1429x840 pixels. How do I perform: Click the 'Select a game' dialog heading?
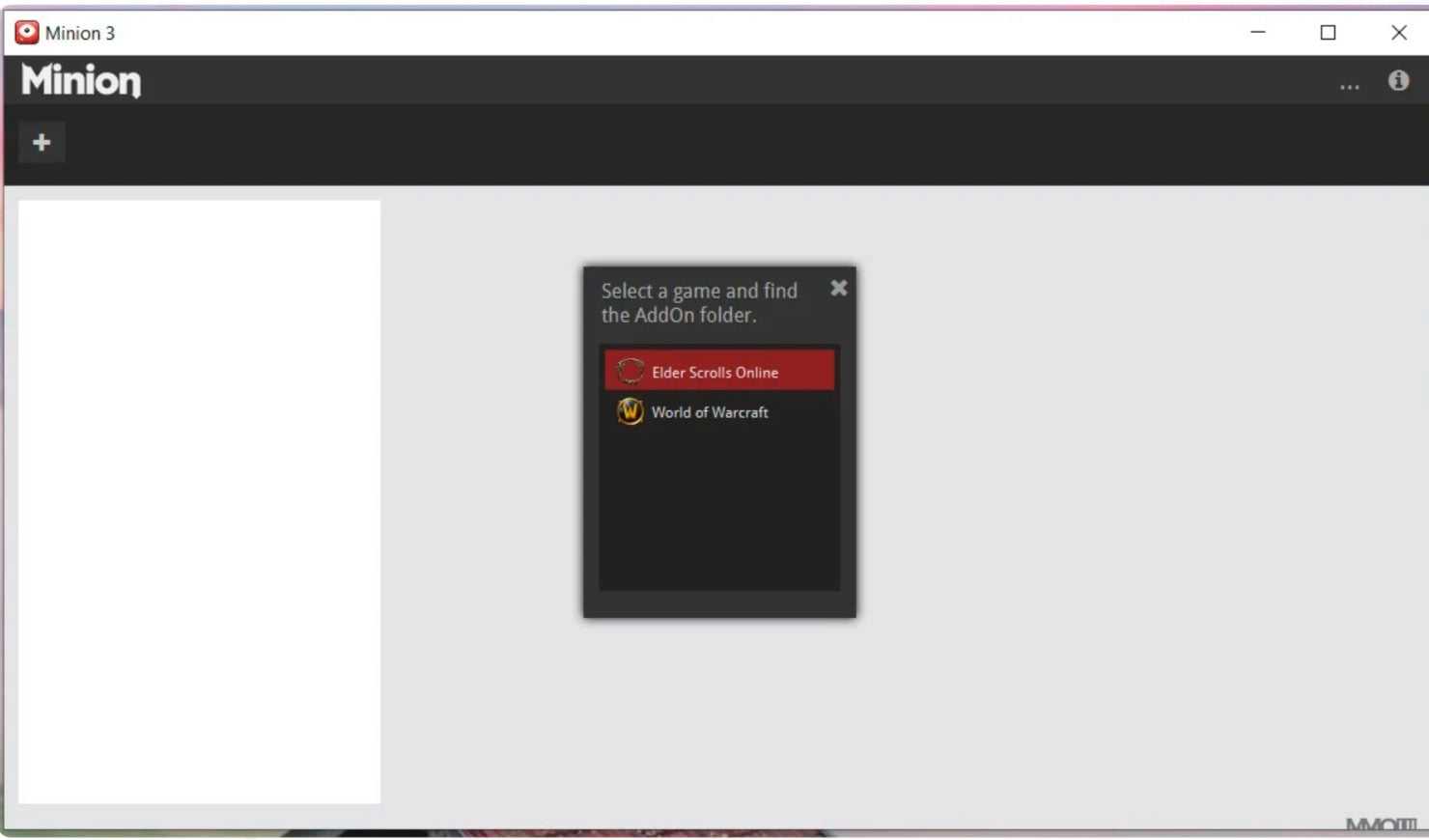[699, 302]
